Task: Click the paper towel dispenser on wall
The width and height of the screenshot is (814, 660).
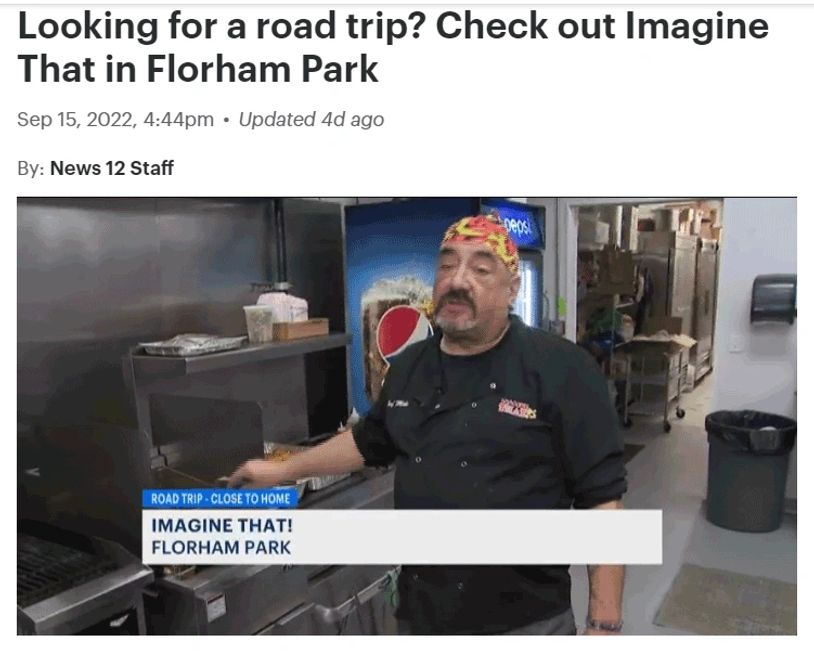Action: [773, 298]
